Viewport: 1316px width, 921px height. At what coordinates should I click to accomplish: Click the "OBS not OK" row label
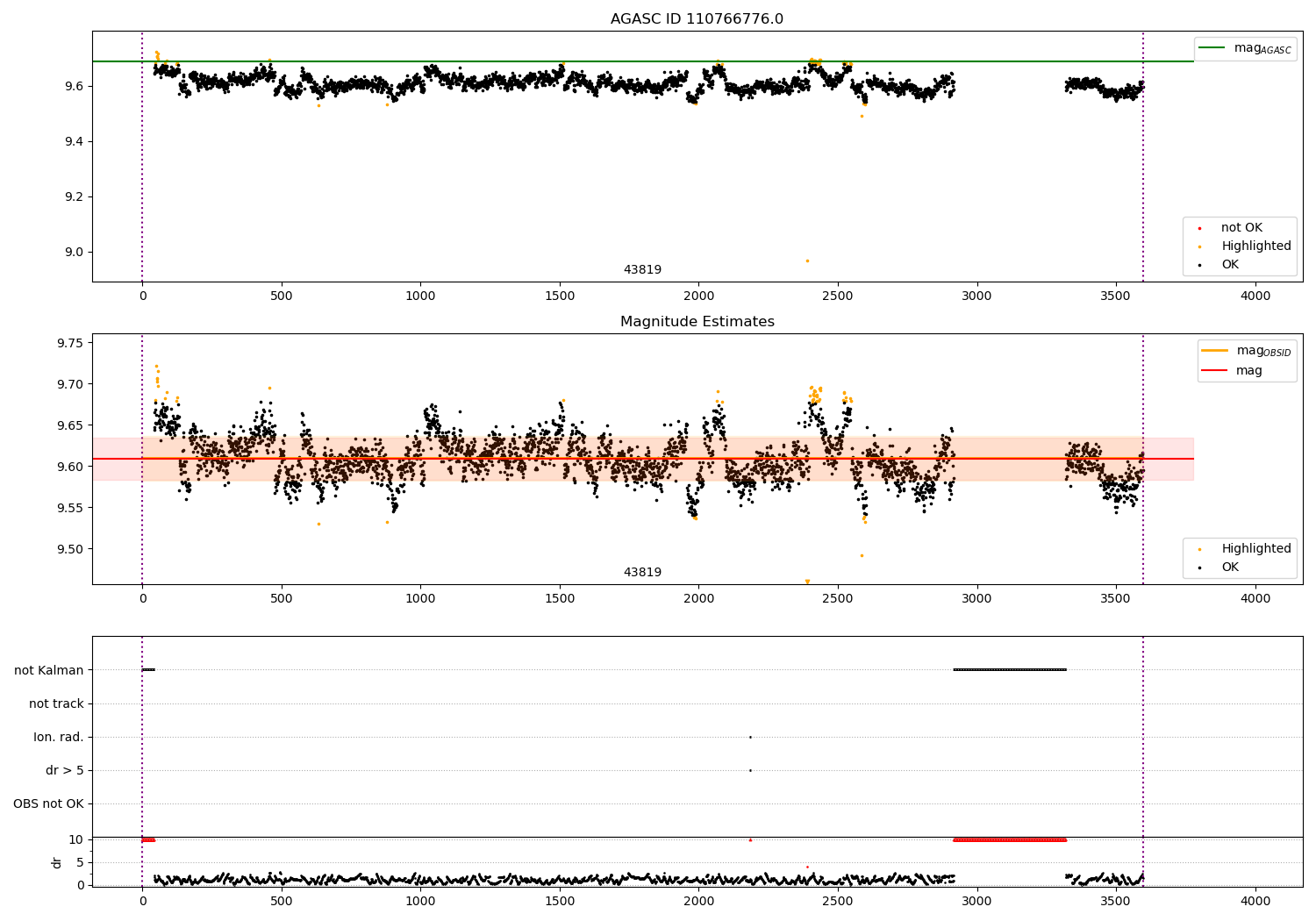point(48,804)
